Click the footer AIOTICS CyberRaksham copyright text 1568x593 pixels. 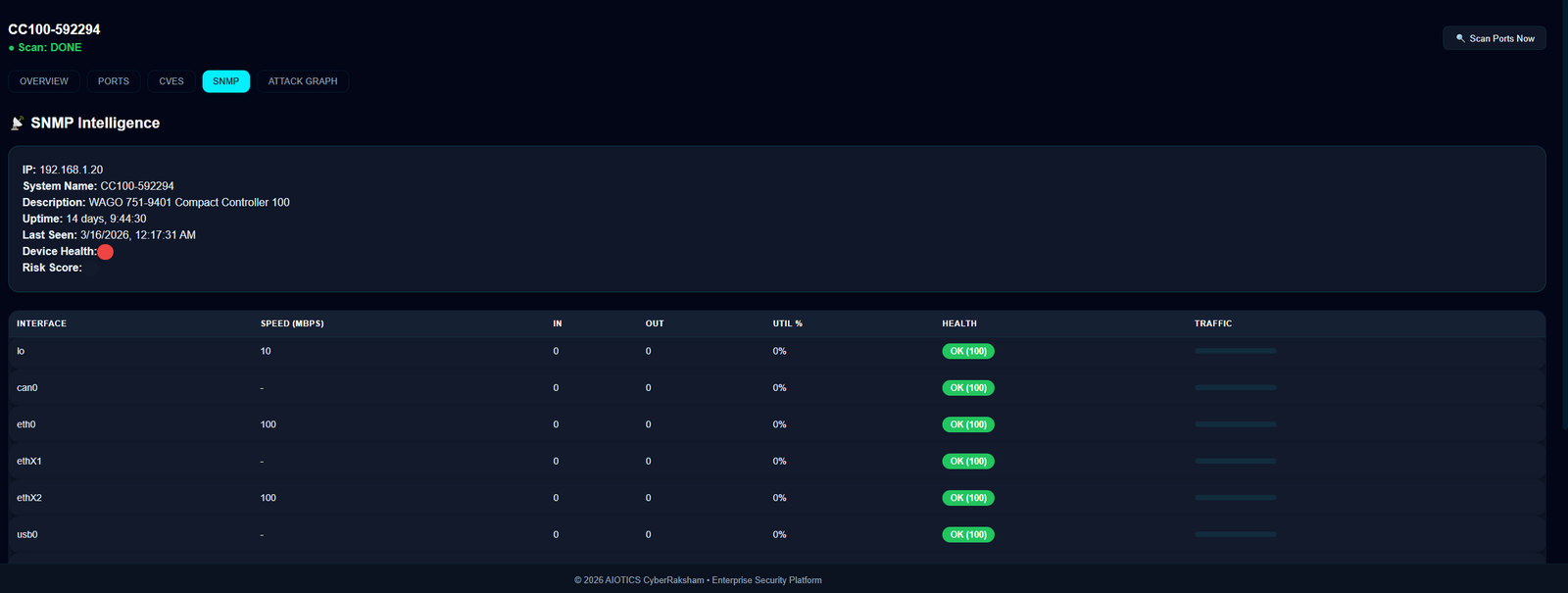coord(698,580)
